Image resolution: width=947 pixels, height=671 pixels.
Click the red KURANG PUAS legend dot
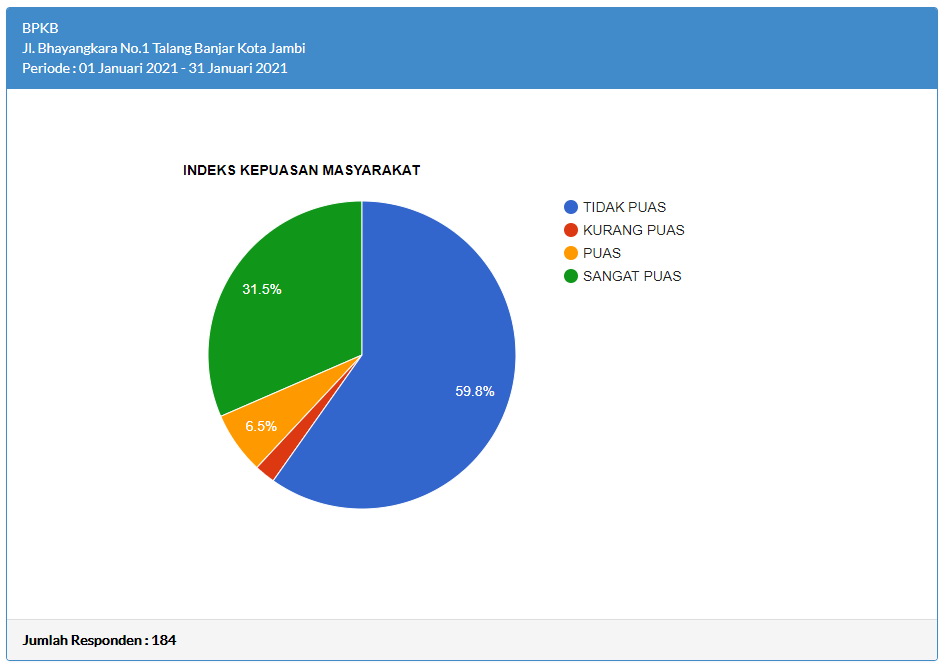[x=571, y=230]
